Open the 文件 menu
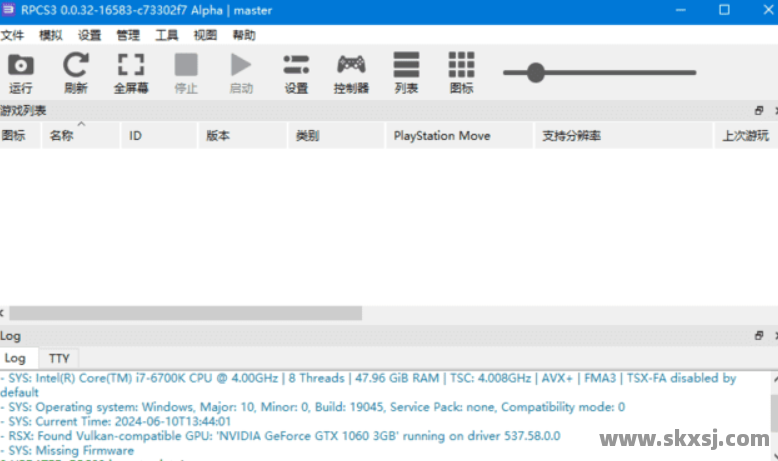Viewport: 778px width, 461px height. pyautogui.click(x=12, y=34)
